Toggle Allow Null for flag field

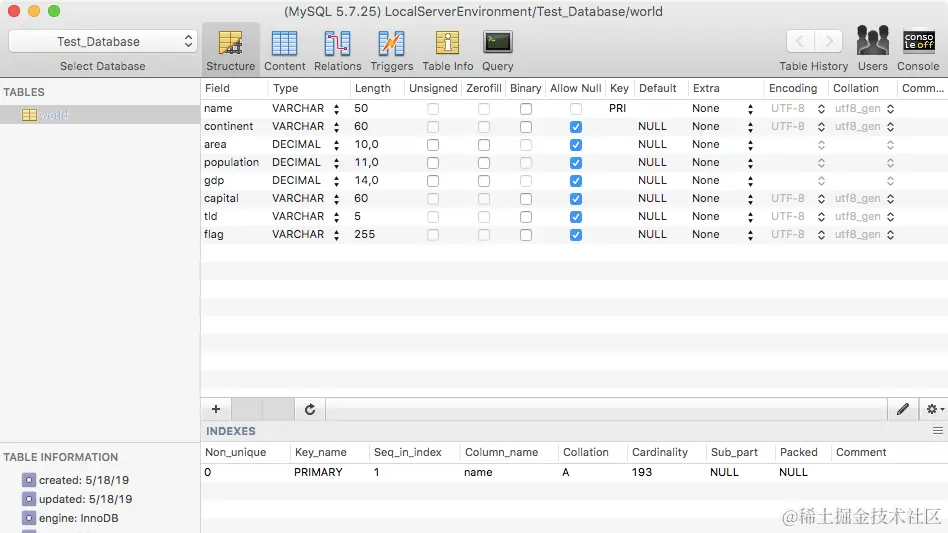tap(576, 235)
